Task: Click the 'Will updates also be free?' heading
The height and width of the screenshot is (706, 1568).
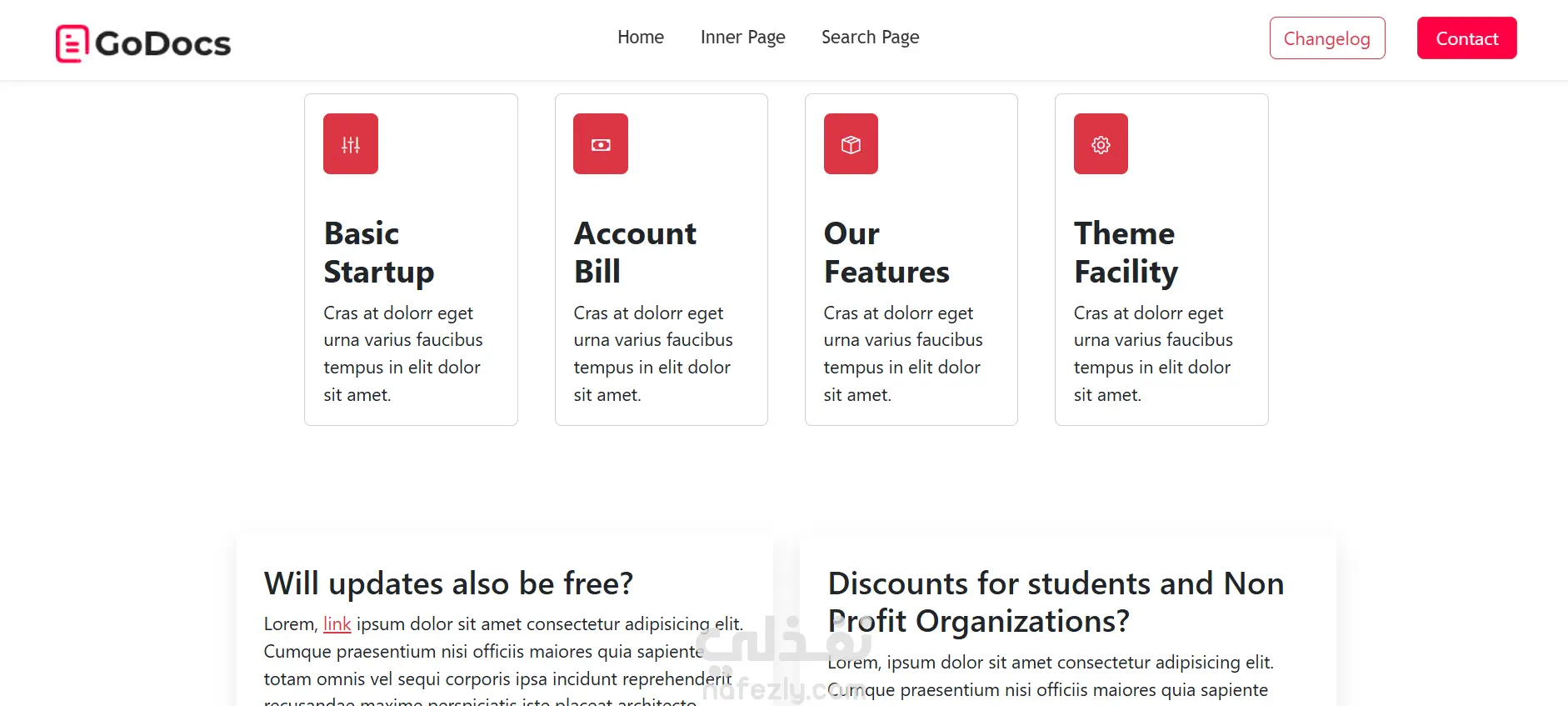Action: (x=448, y=583)
